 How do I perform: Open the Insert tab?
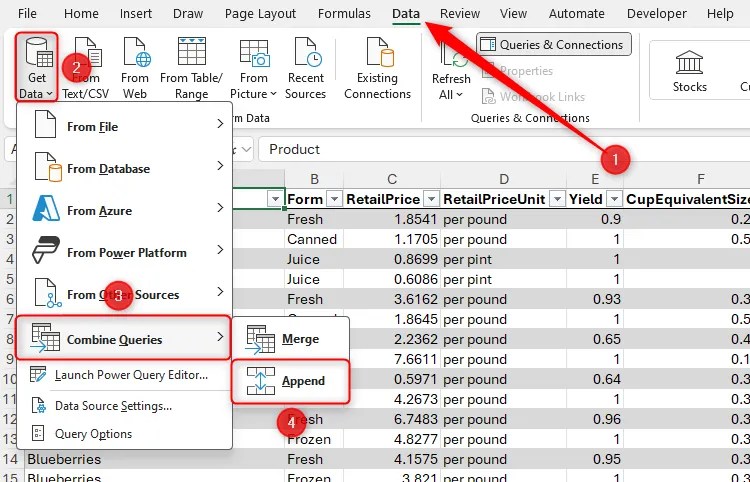point(136,13)
